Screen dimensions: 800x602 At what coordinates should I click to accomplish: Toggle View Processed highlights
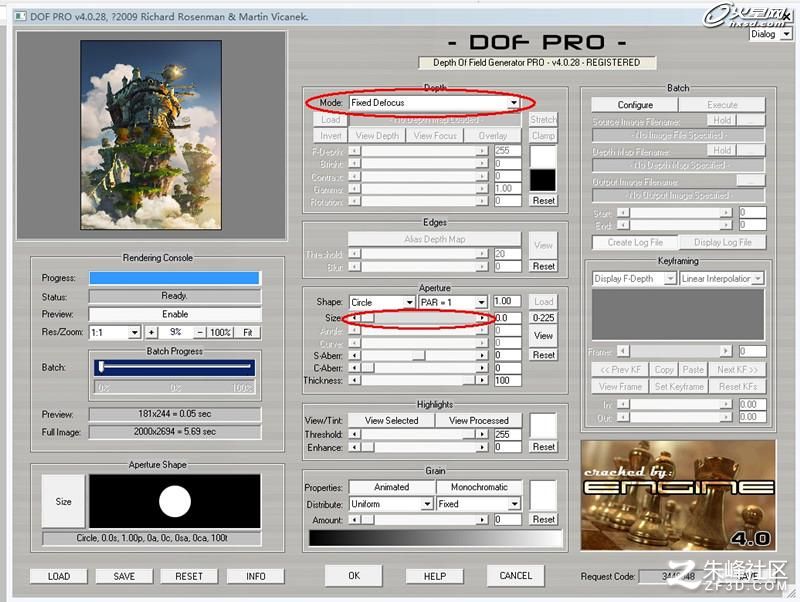[x=479, y=420]
